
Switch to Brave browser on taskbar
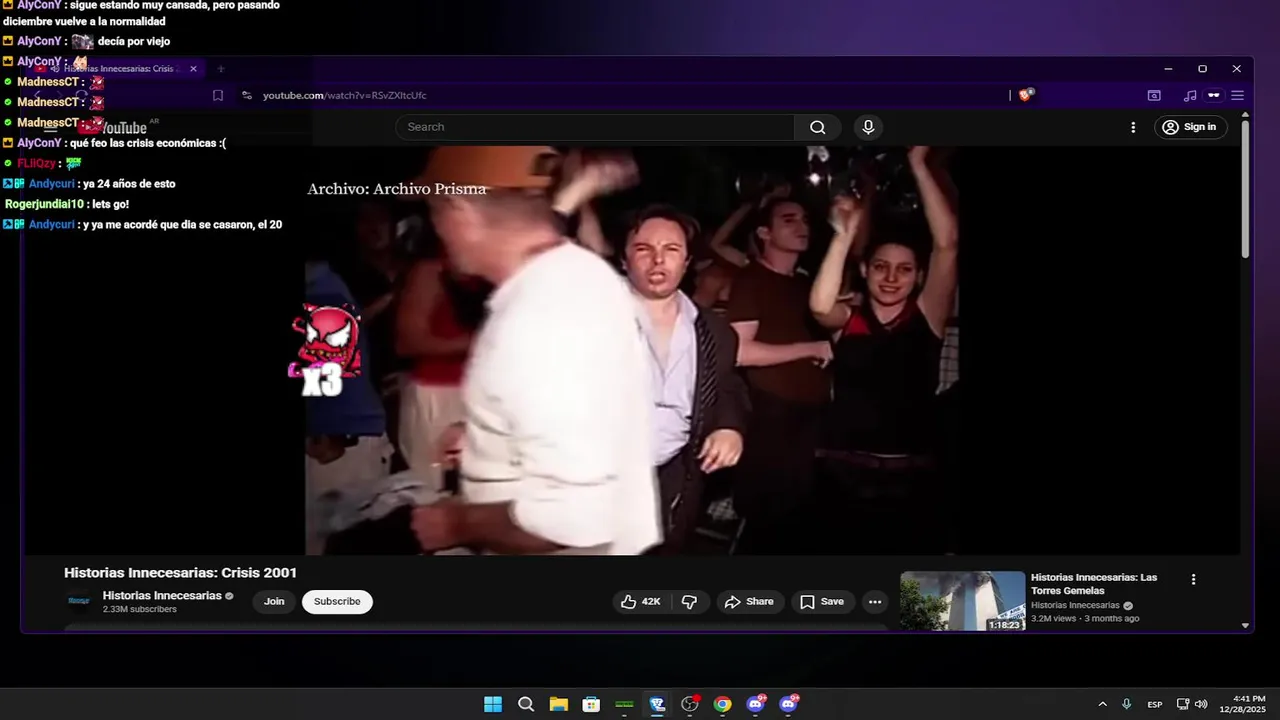[657, 704]
